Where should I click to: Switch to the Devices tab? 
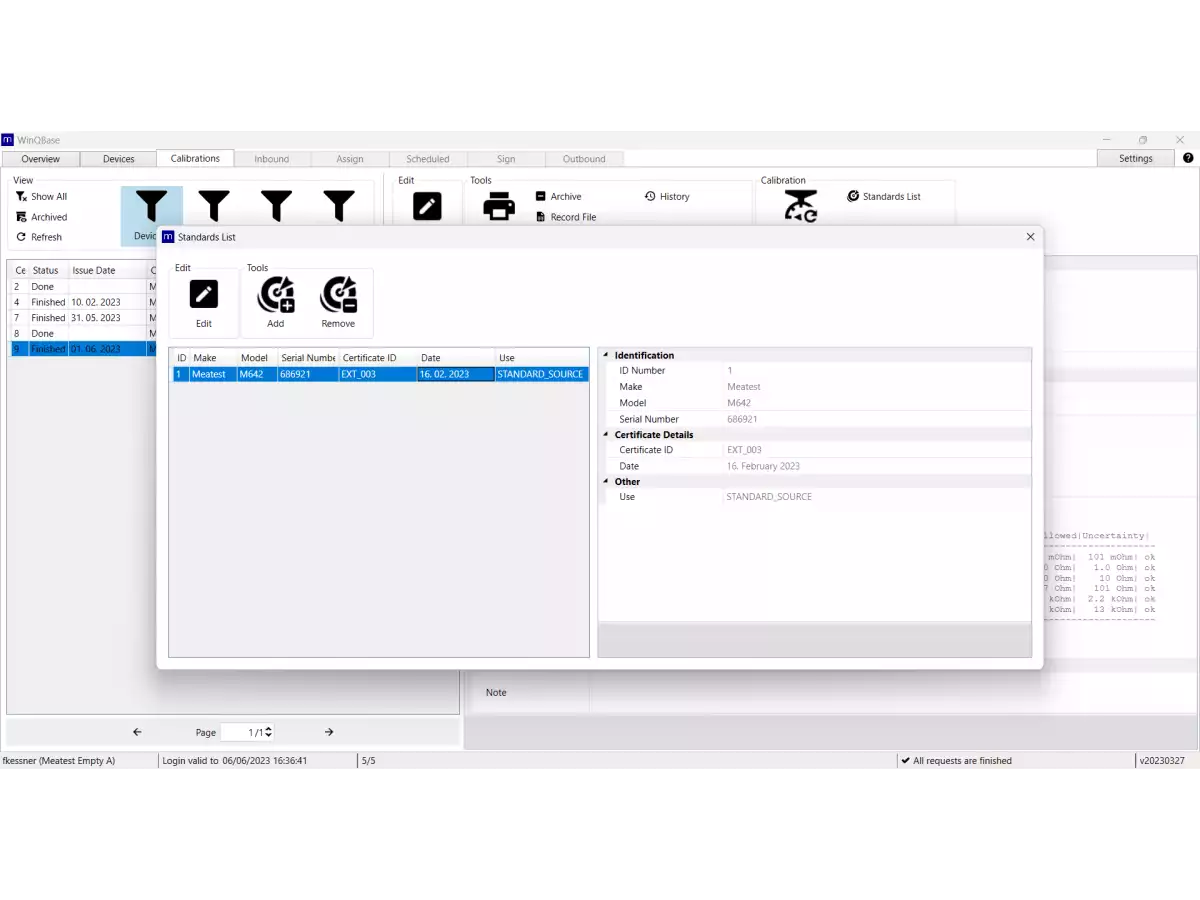[x=118, y=159]
